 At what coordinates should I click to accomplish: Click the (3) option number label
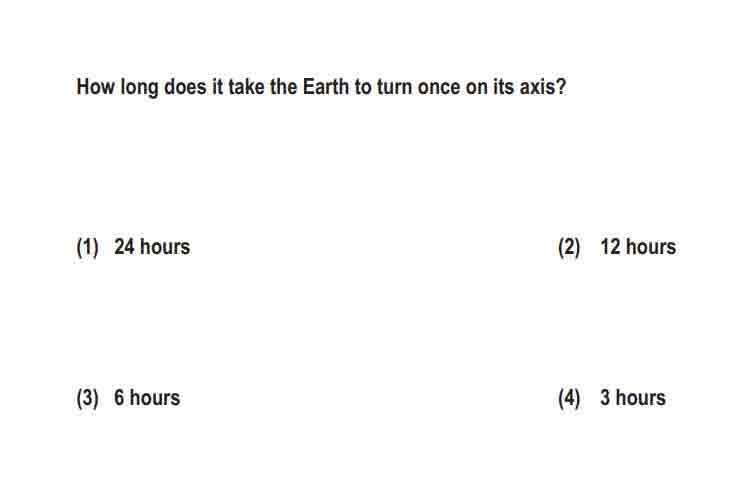[x=88, y=398]
